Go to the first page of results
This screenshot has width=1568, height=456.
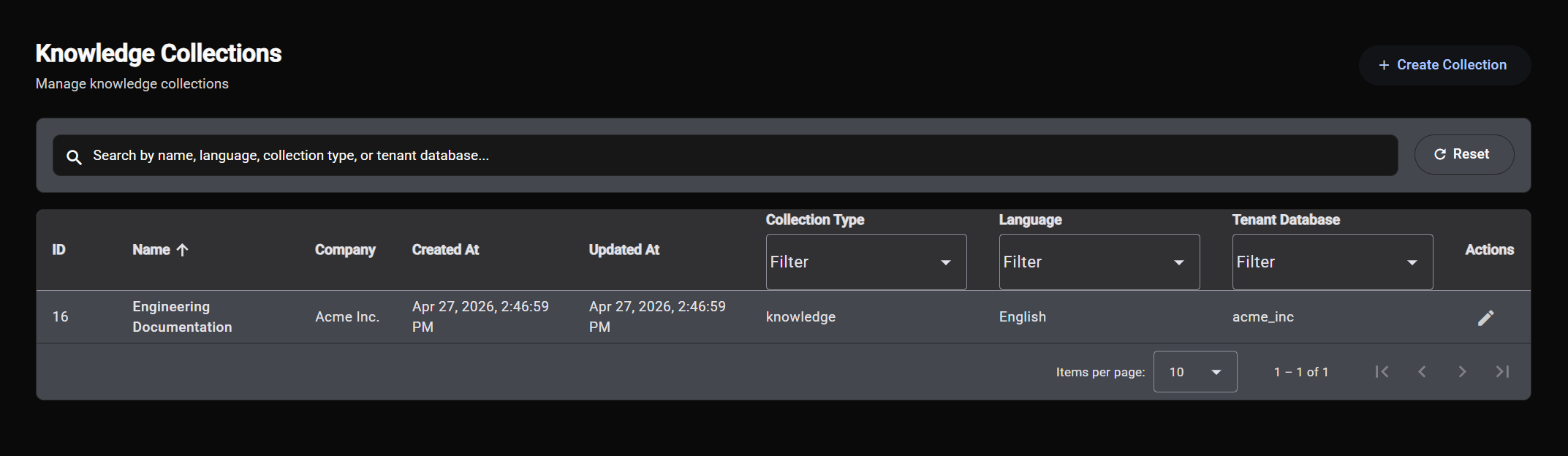1382,372
